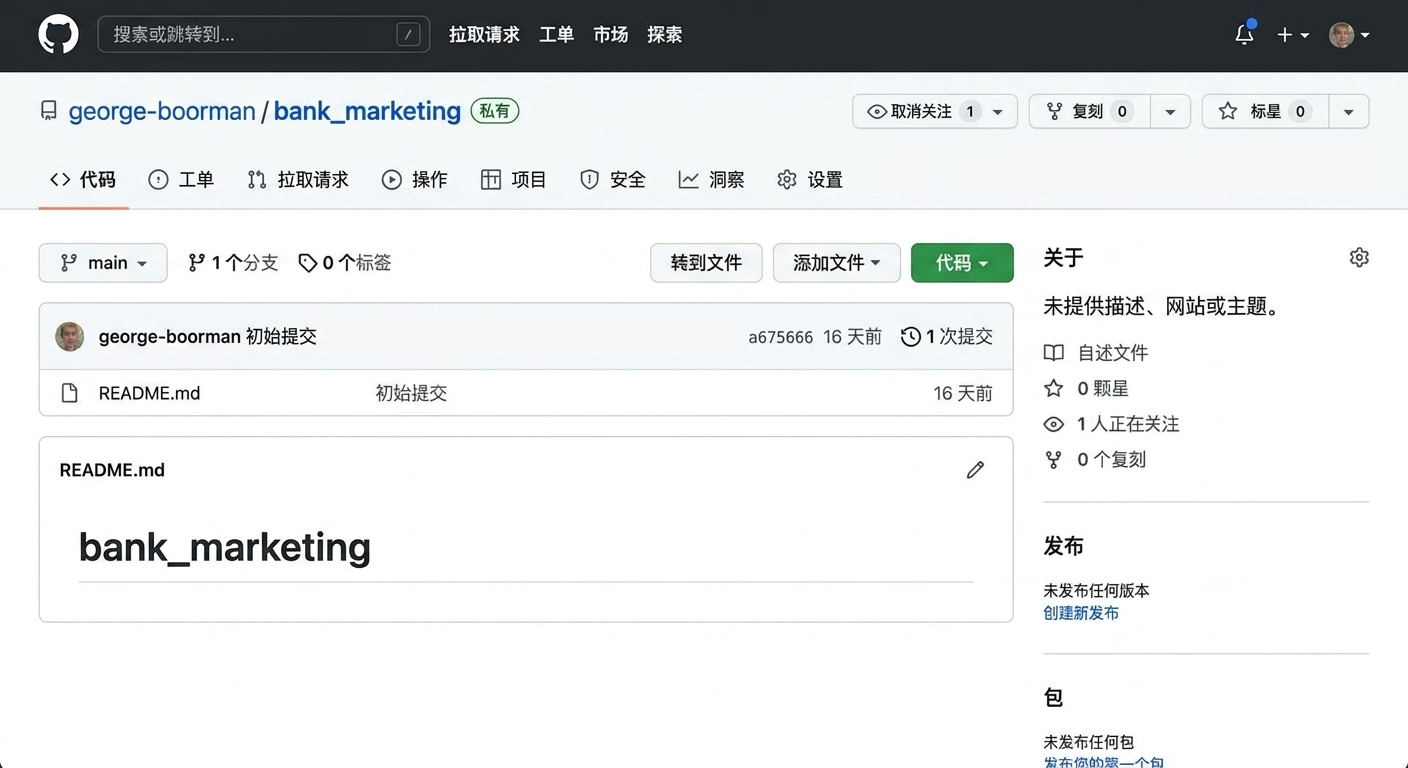Screen dimensions: 1408x768
Task: View the 0 个标签 tags link
Action: tap(345, 263)
